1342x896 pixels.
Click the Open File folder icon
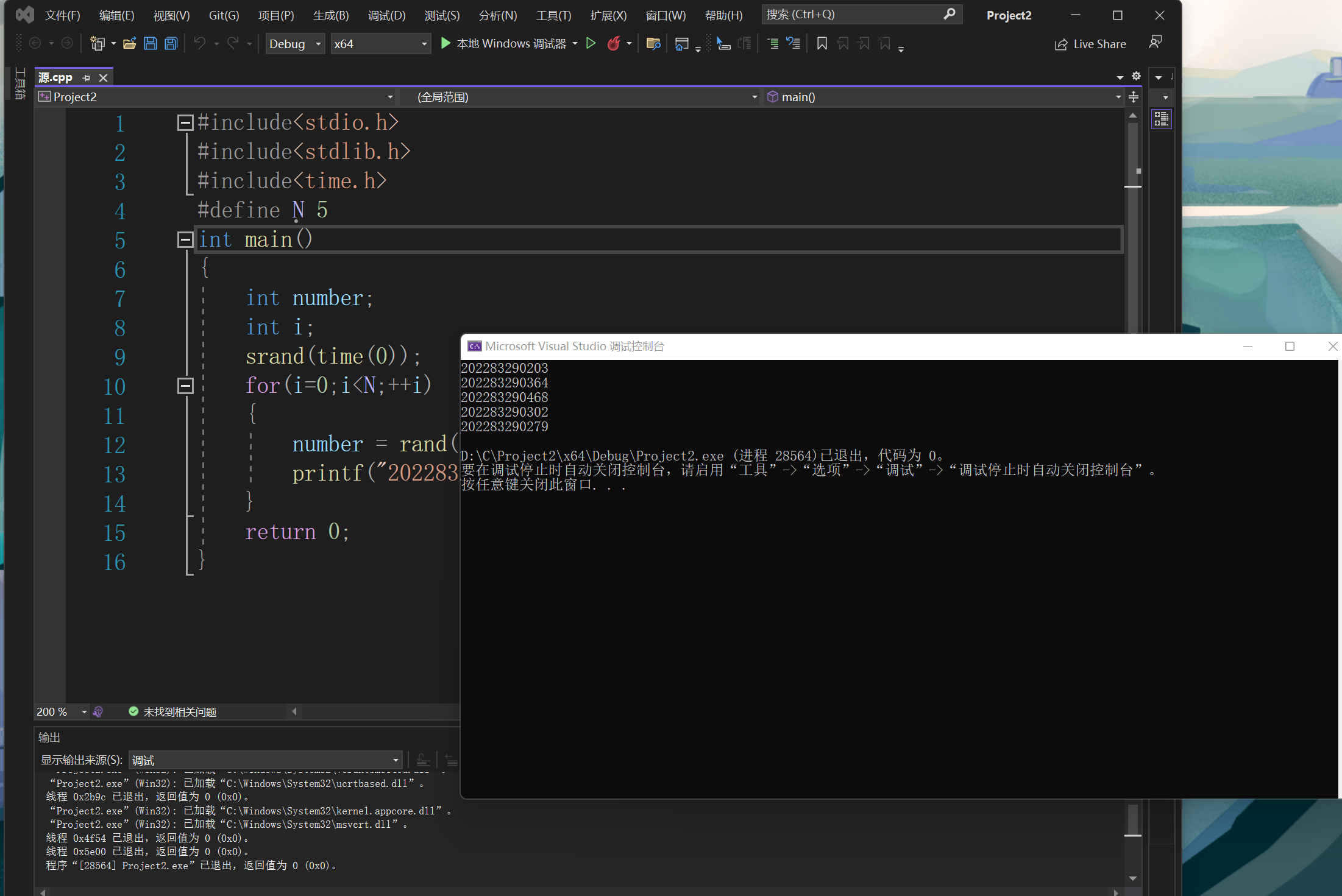point(129,43)
